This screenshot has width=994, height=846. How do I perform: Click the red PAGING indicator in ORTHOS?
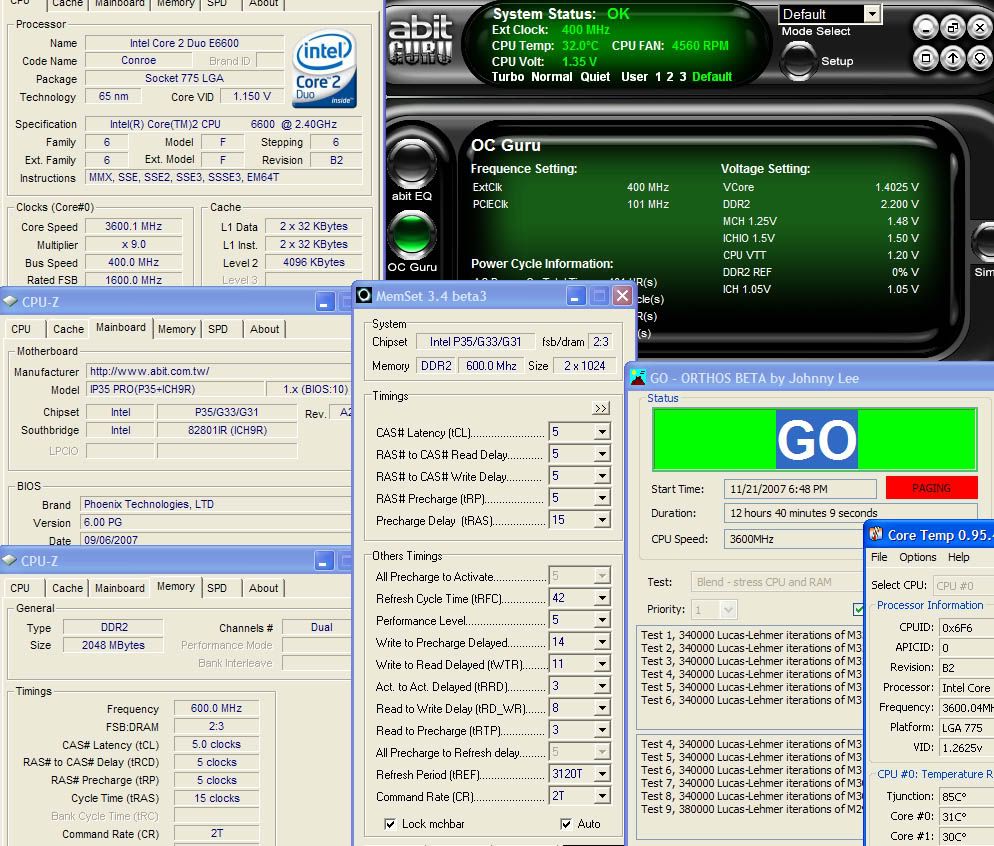tap(931, 488)
